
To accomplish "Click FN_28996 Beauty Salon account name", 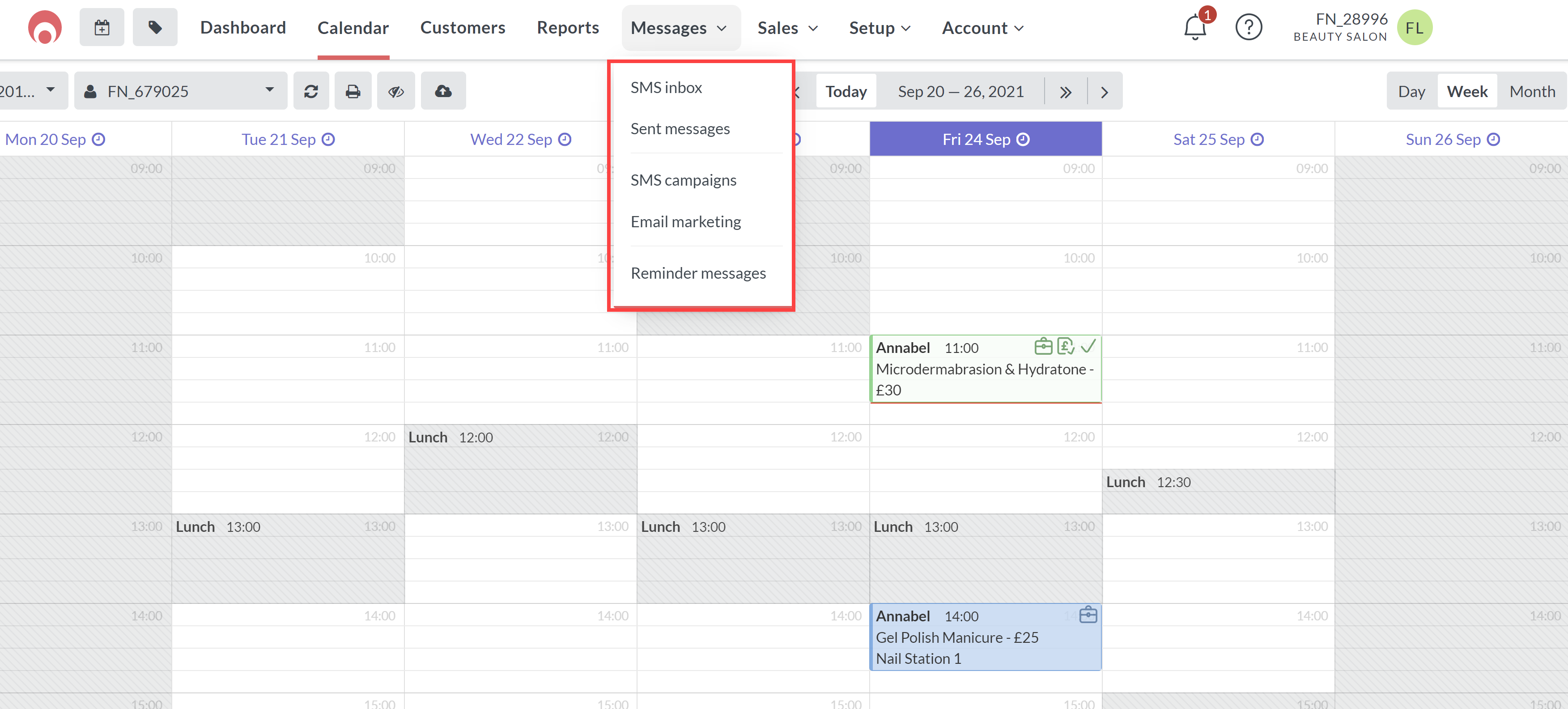I will [1340, 27].
